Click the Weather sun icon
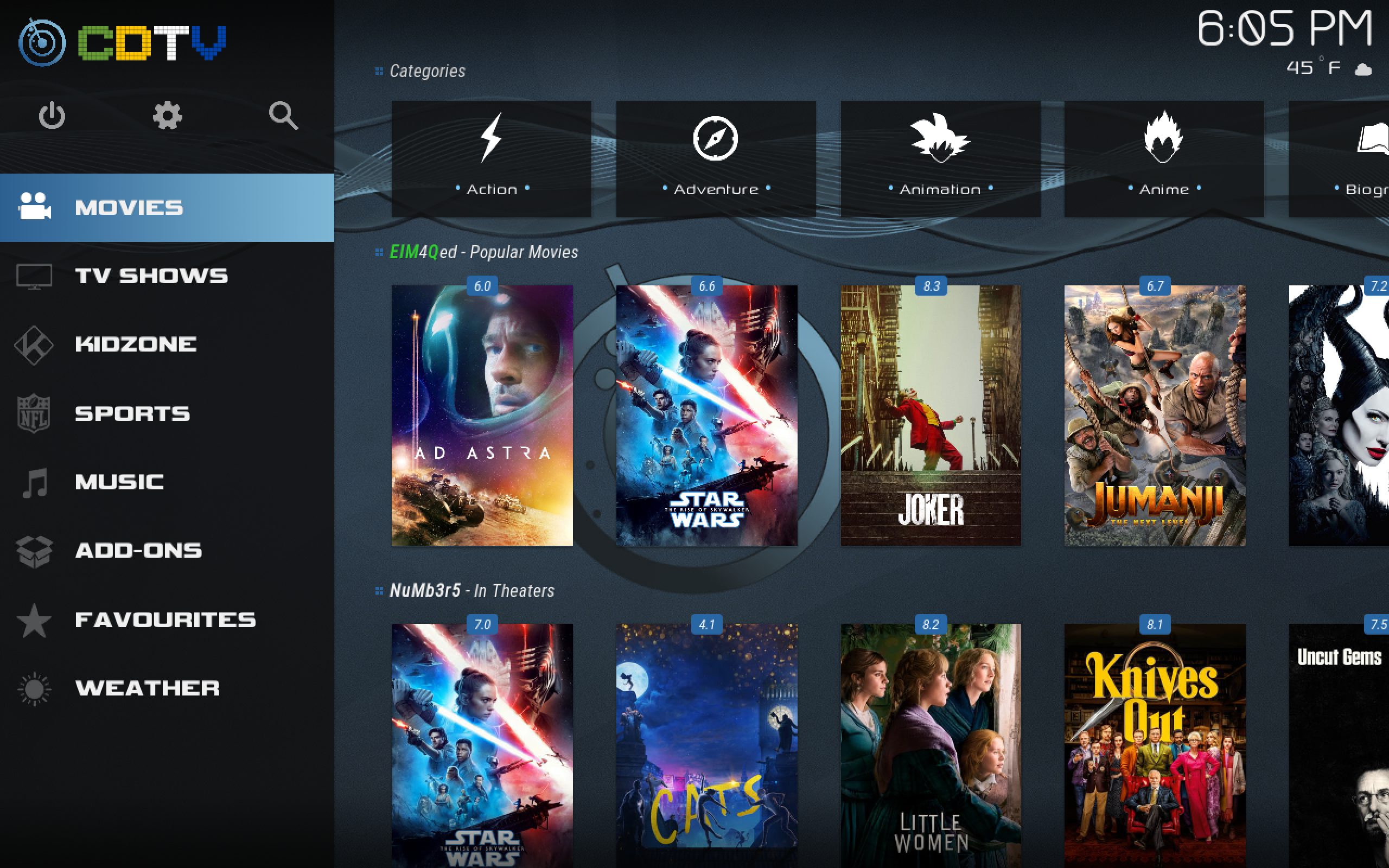This screenshot has width=1389, height=868. (x=34, y=688)
